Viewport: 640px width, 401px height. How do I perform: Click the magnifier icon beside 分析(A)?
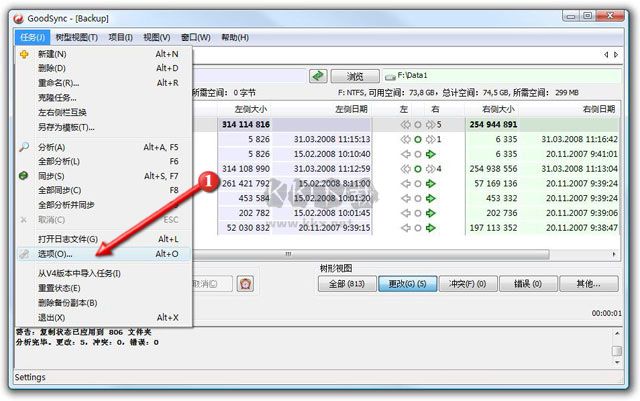pyautogui.click(x=24, y=147)
